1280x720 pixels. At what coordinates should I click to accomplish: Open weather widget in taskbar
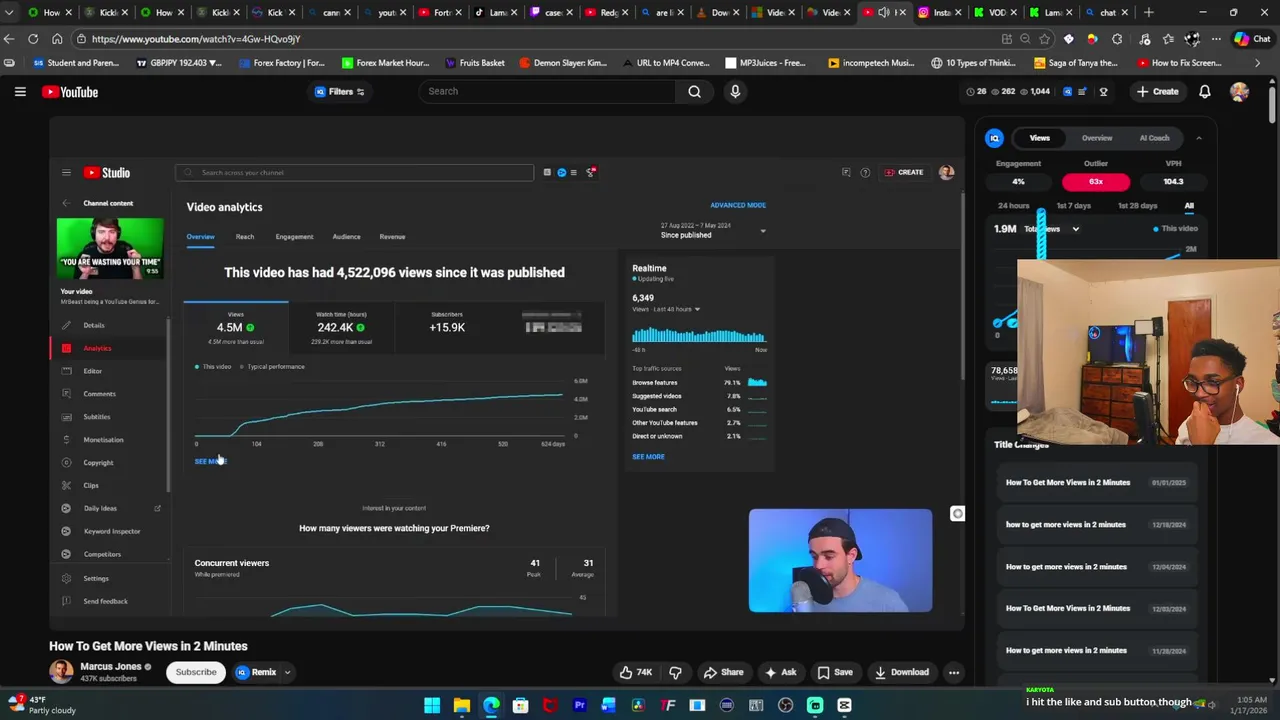(x=44, y=705)
